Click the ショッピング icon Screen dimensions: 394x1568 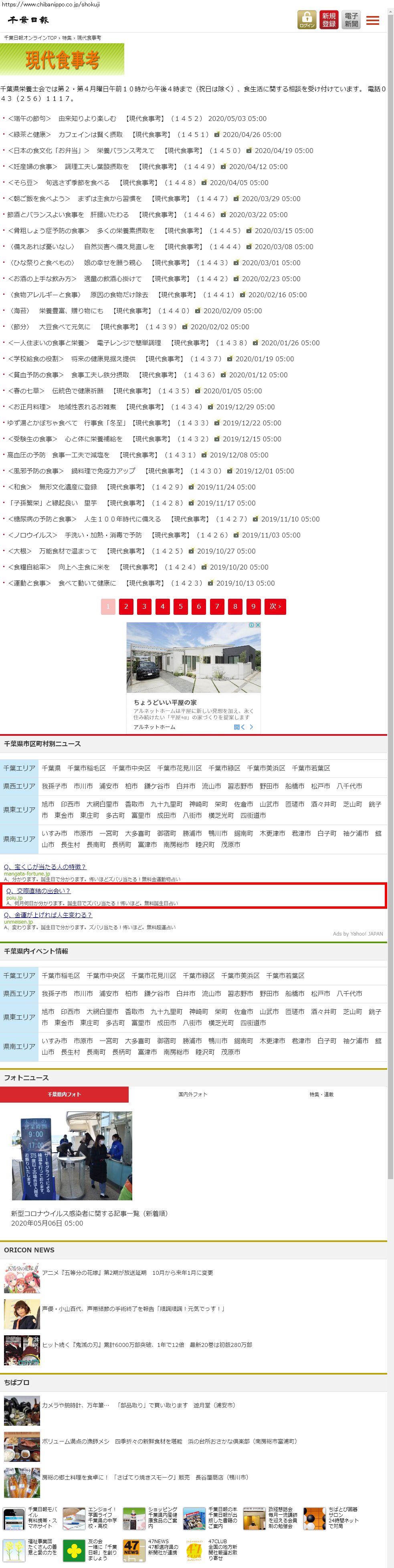(x=134, y=1518)
